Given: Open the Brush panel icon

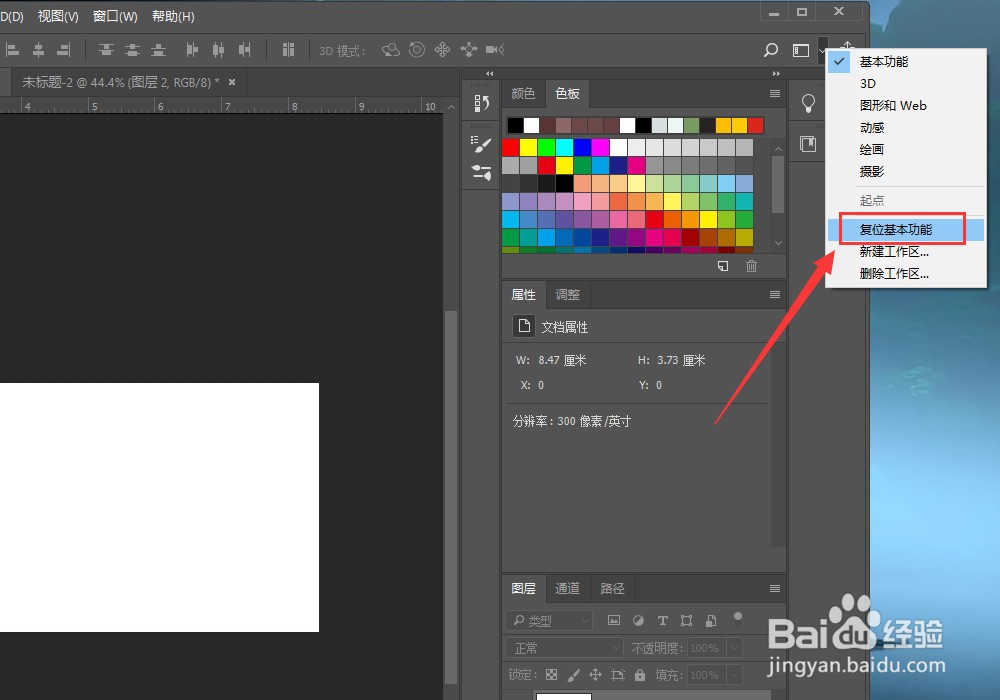Looking at the screenshot, I should (482, 144).
